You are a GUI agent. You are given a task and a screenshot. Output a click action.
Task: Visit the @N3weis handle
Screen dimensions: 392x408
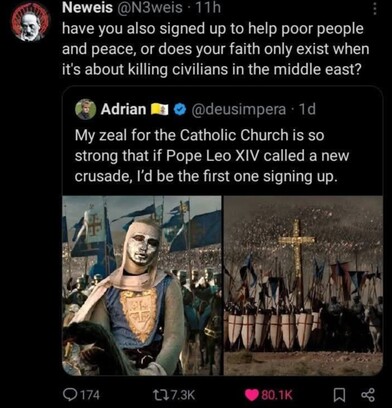(x=150, y=8)
